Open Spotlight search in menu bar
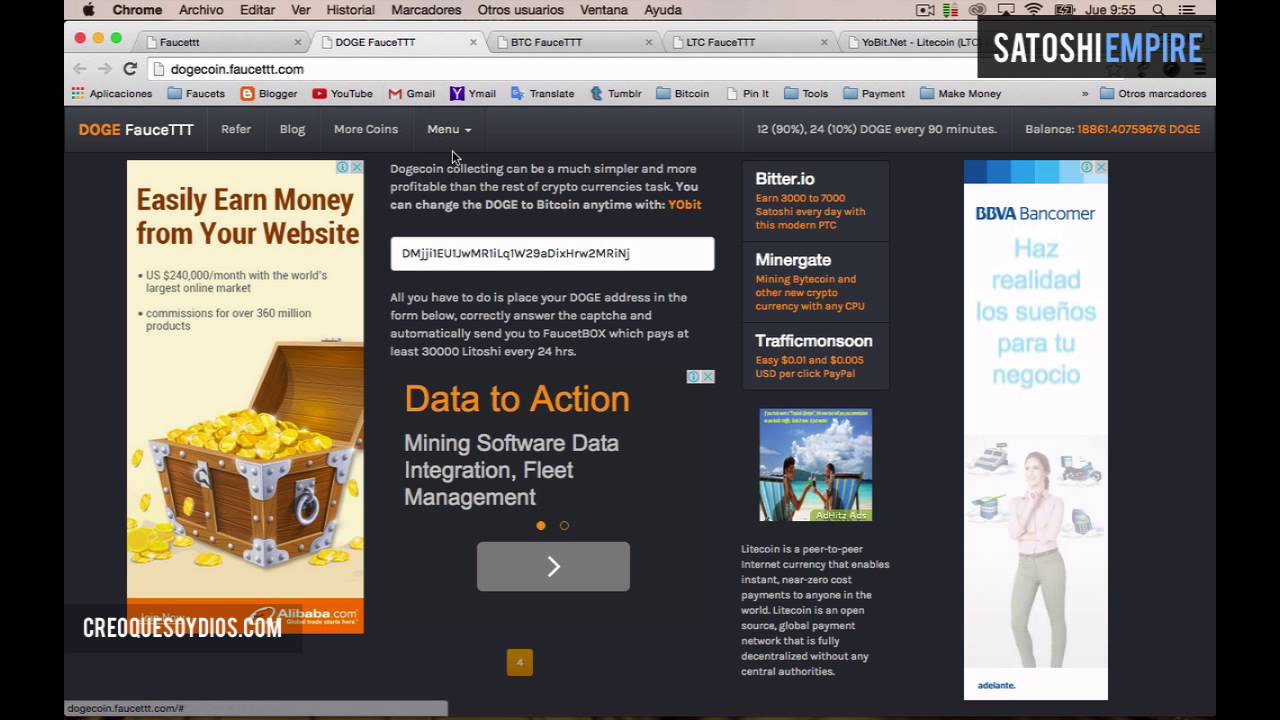This screenshot has height=720, width=1280. pos(1158,10)
